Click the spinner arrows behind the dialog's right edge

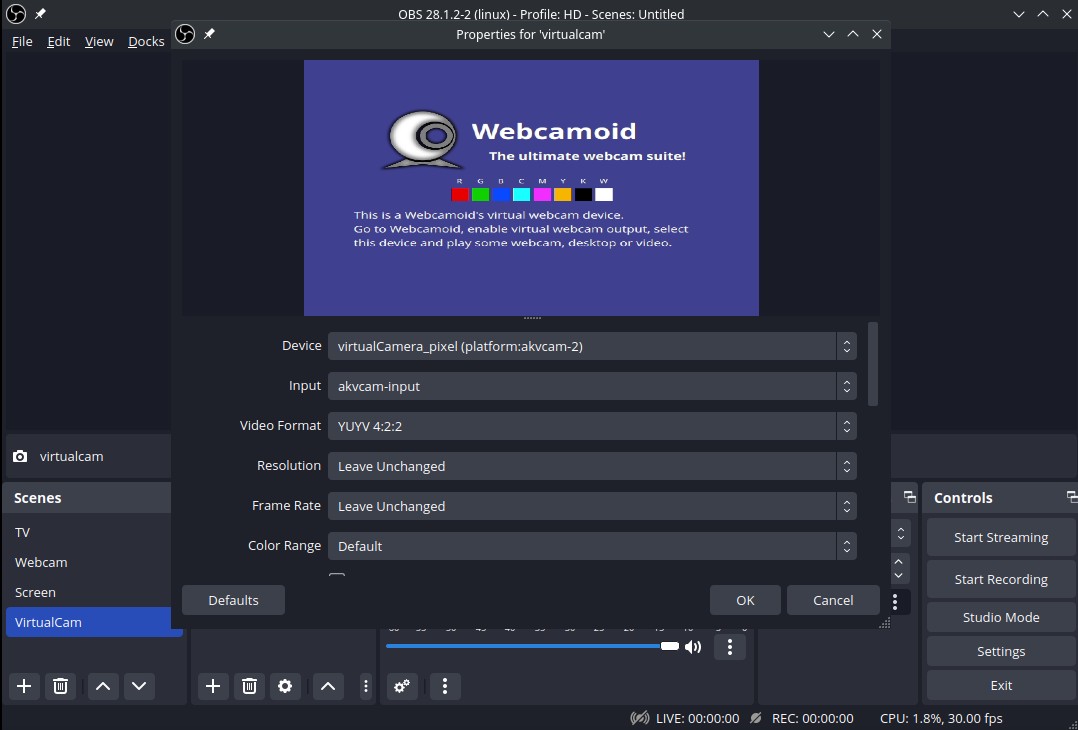[x=899, y=568]
